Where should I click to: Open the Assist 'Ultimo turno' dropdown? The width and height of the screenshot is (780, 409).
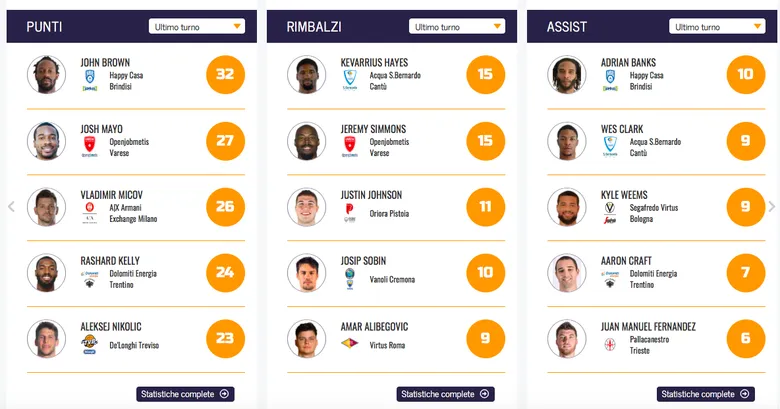[x=717, y=27]
